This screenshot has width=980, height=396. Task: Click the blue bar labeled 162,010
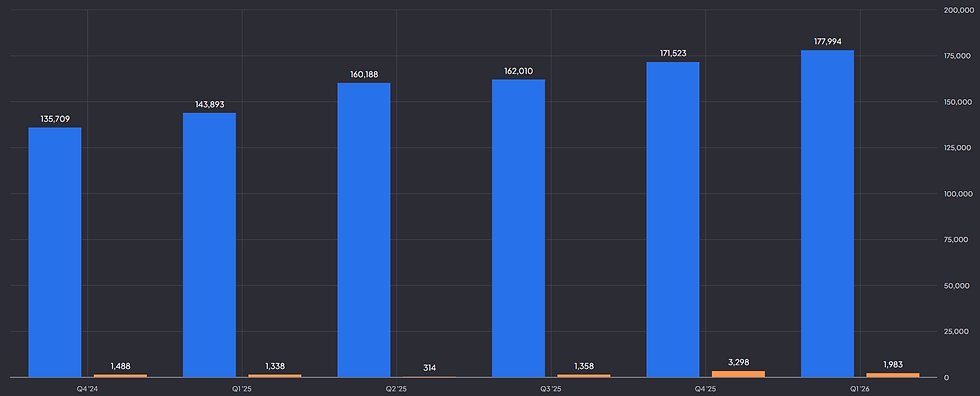518,228
